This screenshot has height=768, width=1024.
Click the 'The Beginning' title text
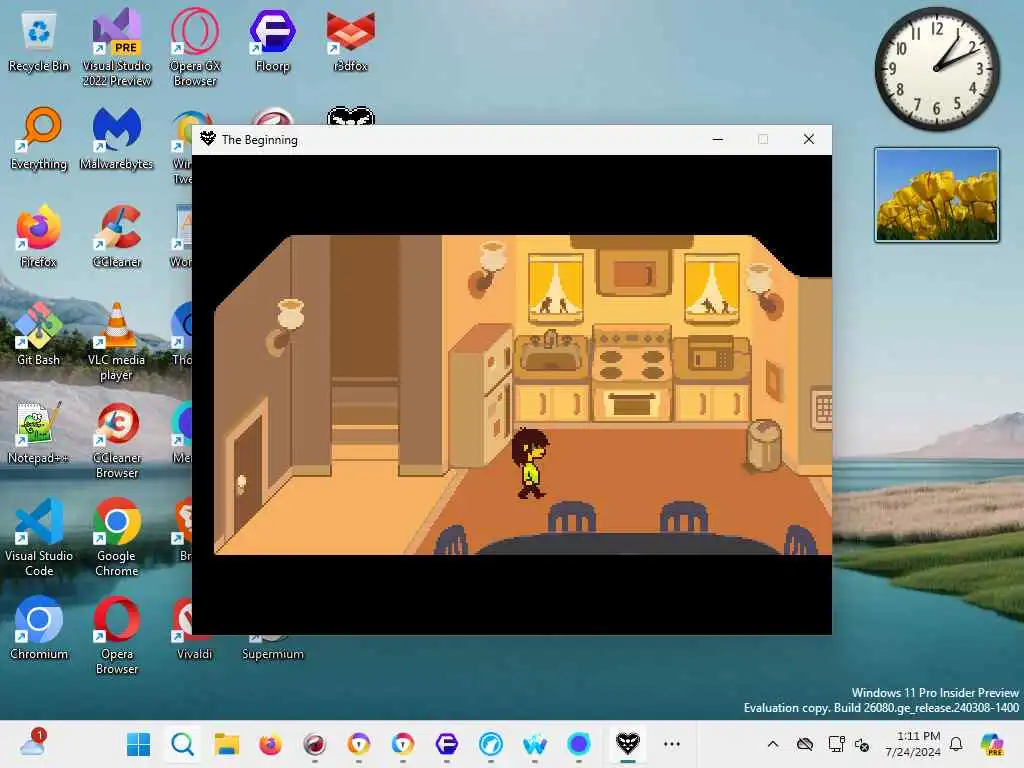tap(259, 140)
